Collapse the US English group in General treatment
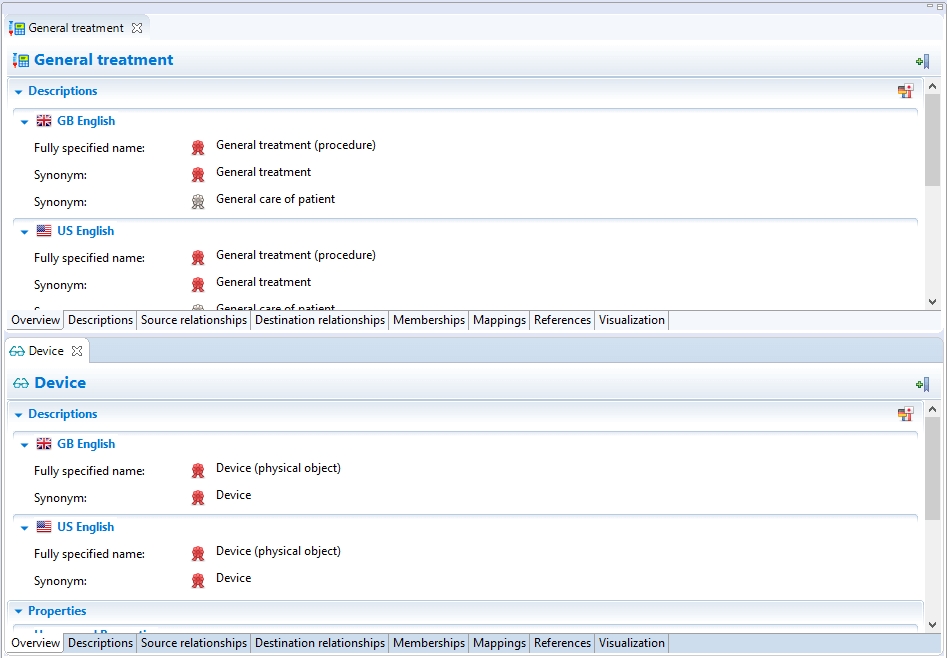This screenshot has width=947, height=658. 25,232
